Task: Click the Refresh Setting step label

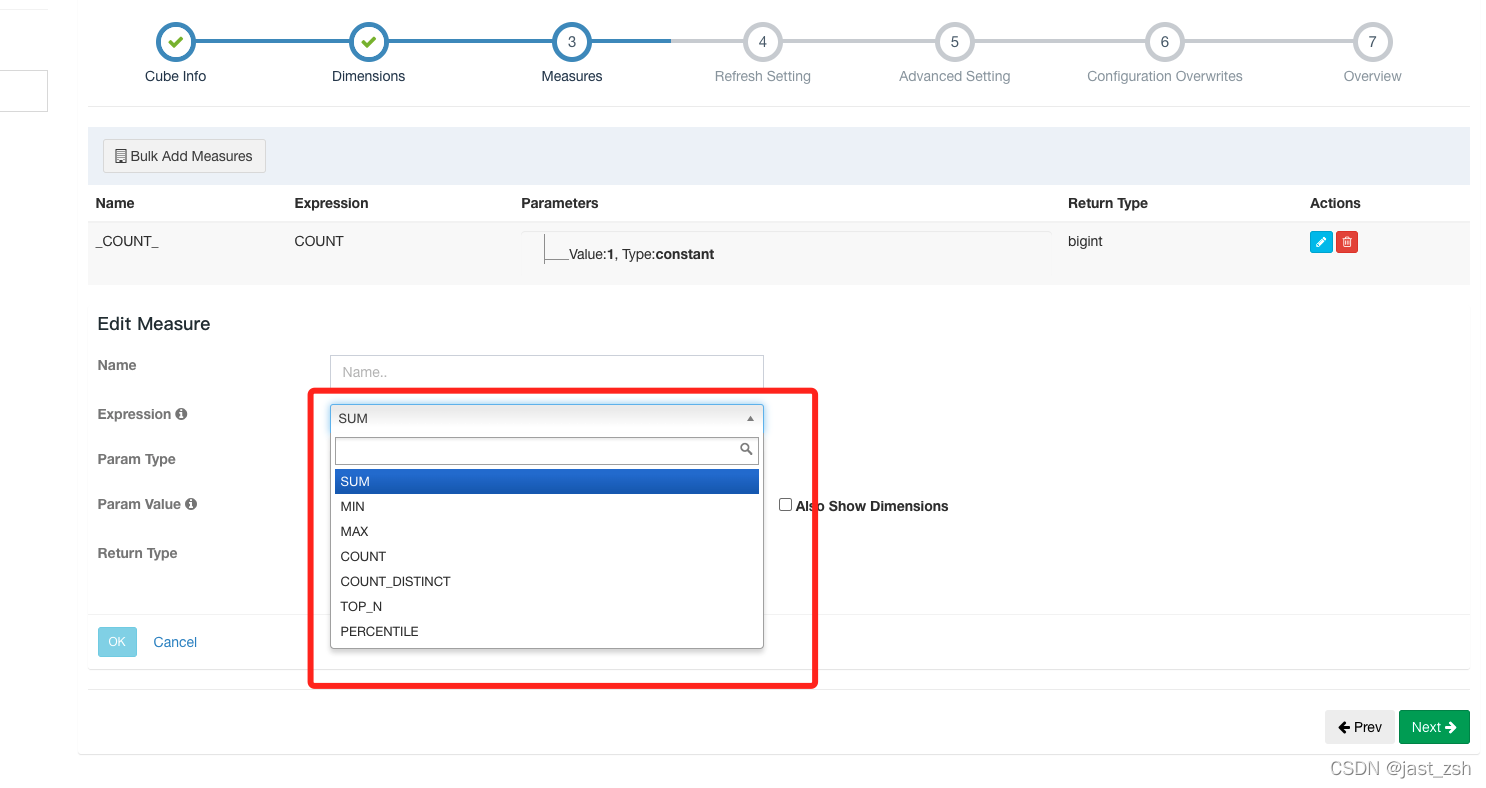Action: point(763,76)
